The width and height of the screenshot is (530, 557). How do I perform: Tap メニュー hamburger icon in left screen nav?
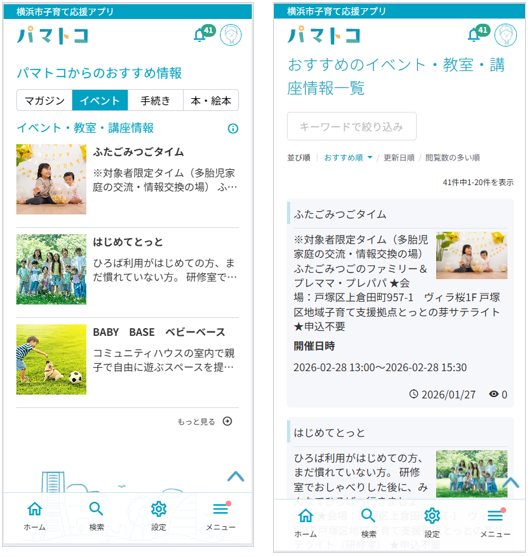(x=221, y=509)
